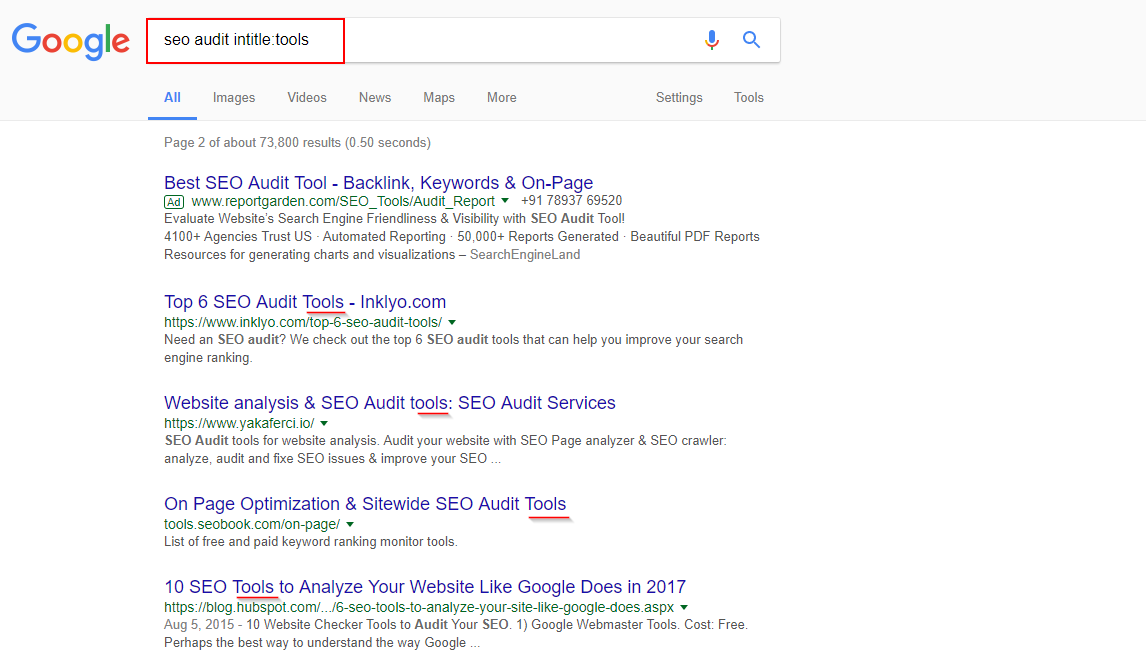1146x655 pixels.
Task: Click the SearchEngineLand source text
Action: pos(525,254)
